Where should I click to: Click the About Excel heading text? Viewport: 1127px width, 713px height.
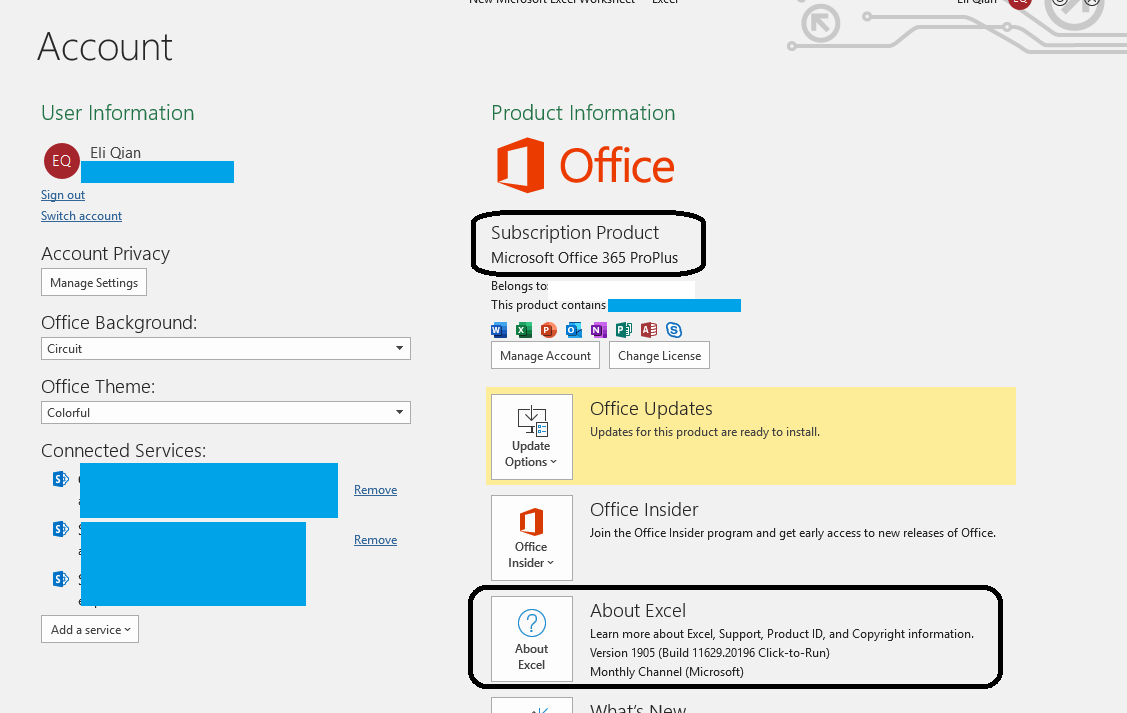pos(638,610)
